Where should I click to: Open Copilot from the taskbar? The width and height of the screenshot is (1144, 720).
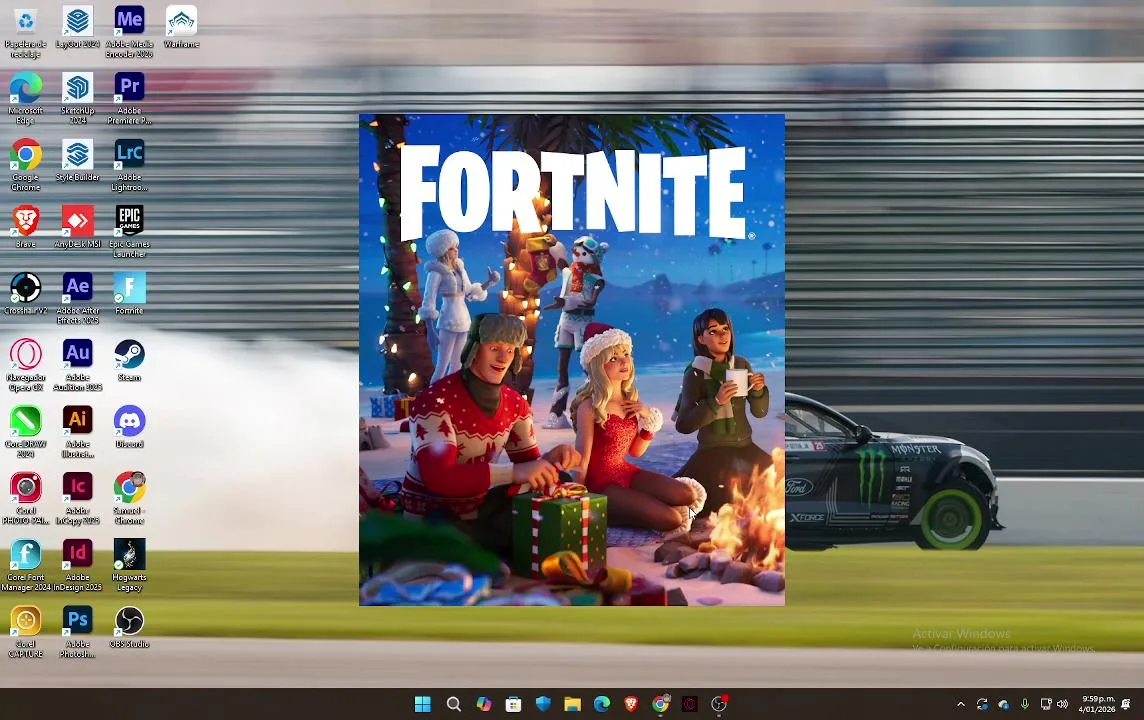[483, 704]
